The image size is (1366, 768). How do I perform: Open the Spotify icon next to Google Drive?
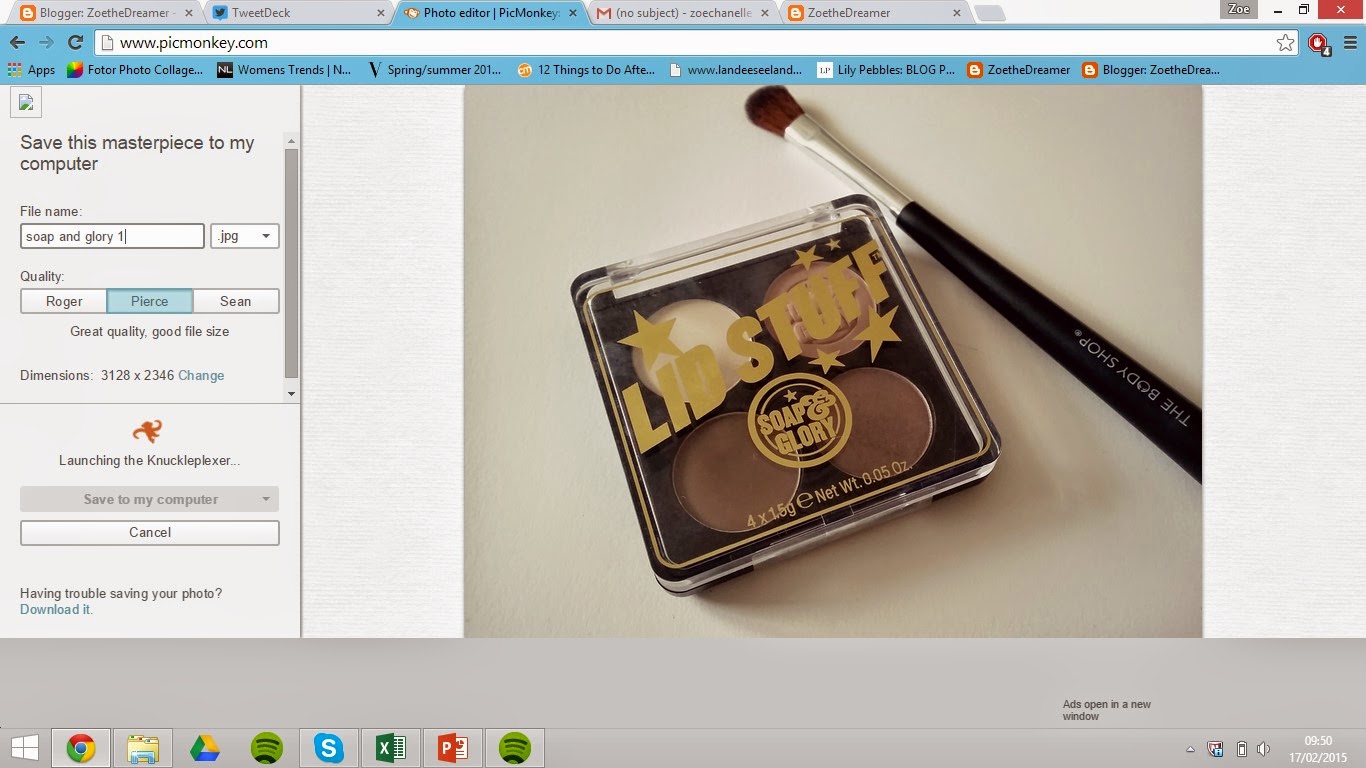click(267, 748)
